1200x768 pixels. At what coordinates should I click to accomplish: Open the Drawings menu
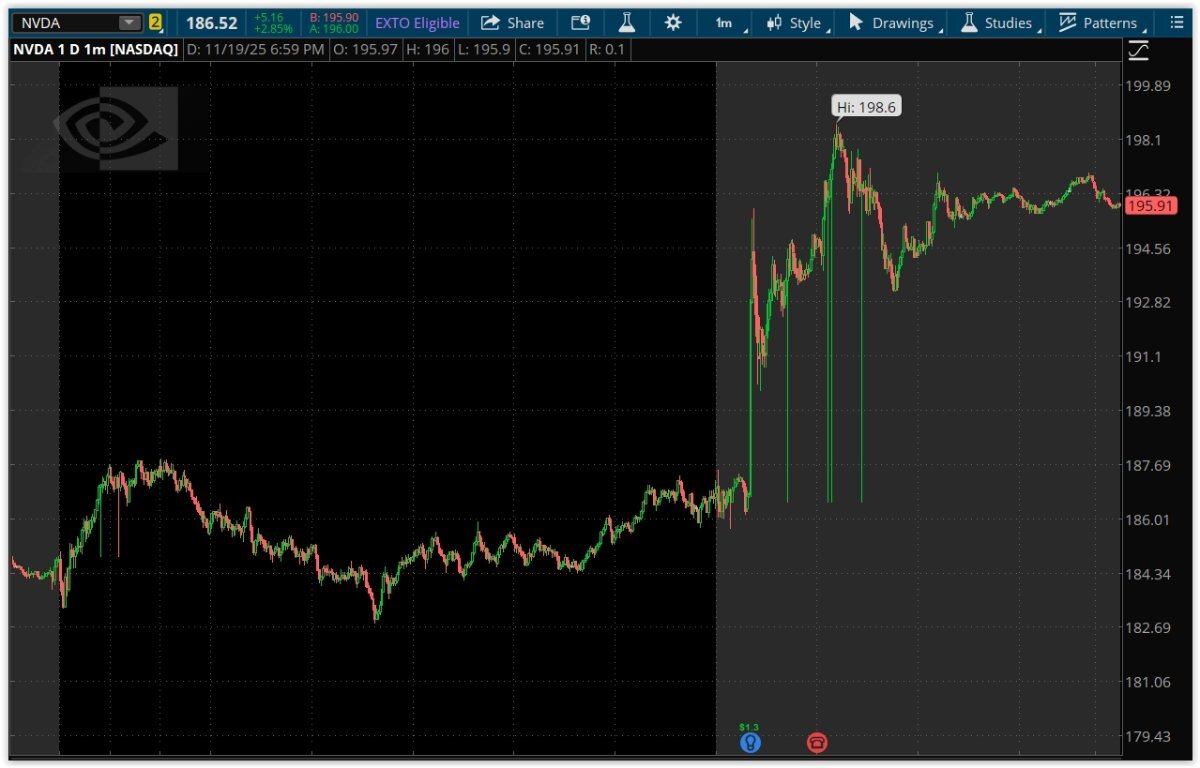tap(892, 23)
